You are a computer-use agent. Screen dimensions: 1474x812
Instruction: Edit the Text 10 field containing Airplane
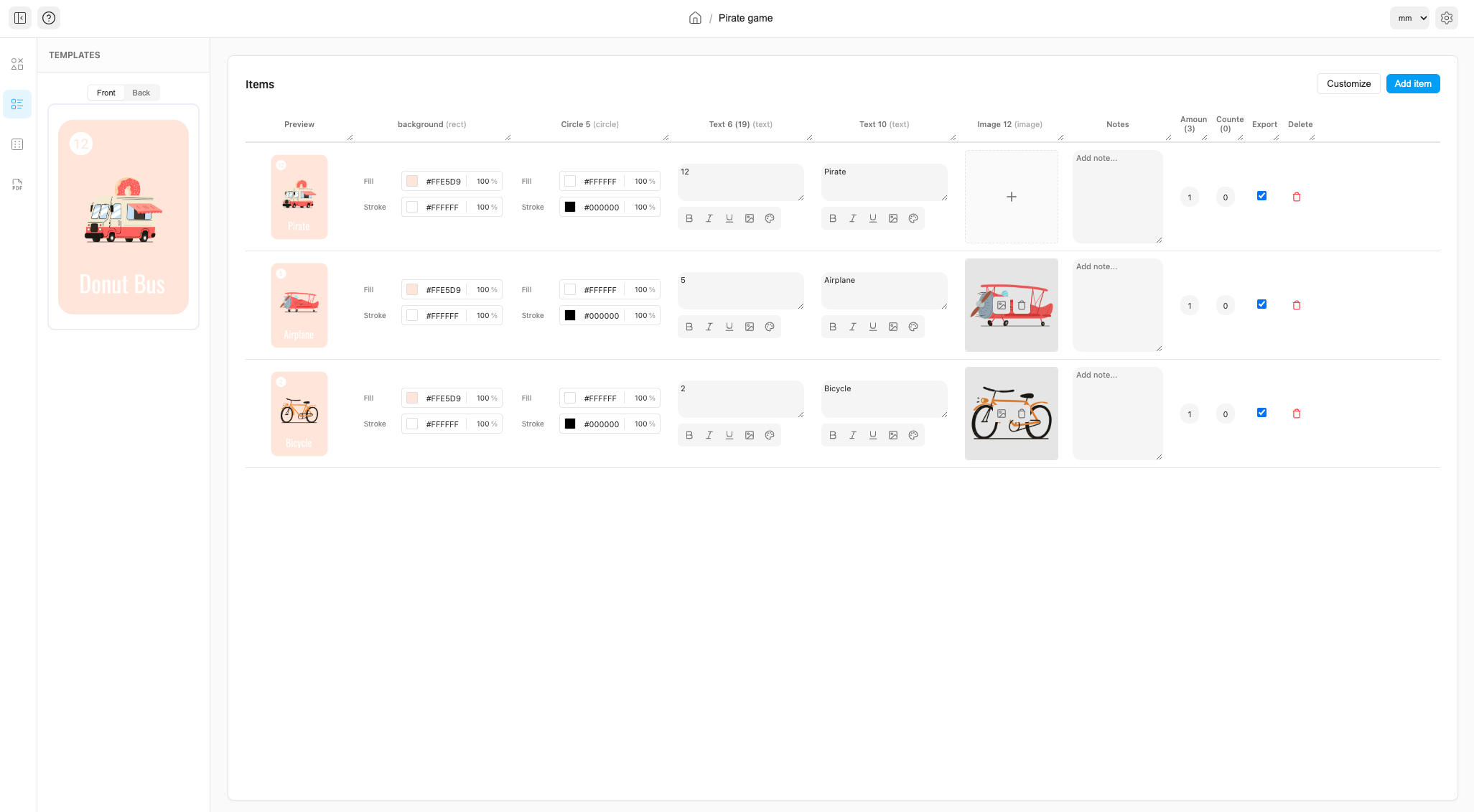(885, 291)
